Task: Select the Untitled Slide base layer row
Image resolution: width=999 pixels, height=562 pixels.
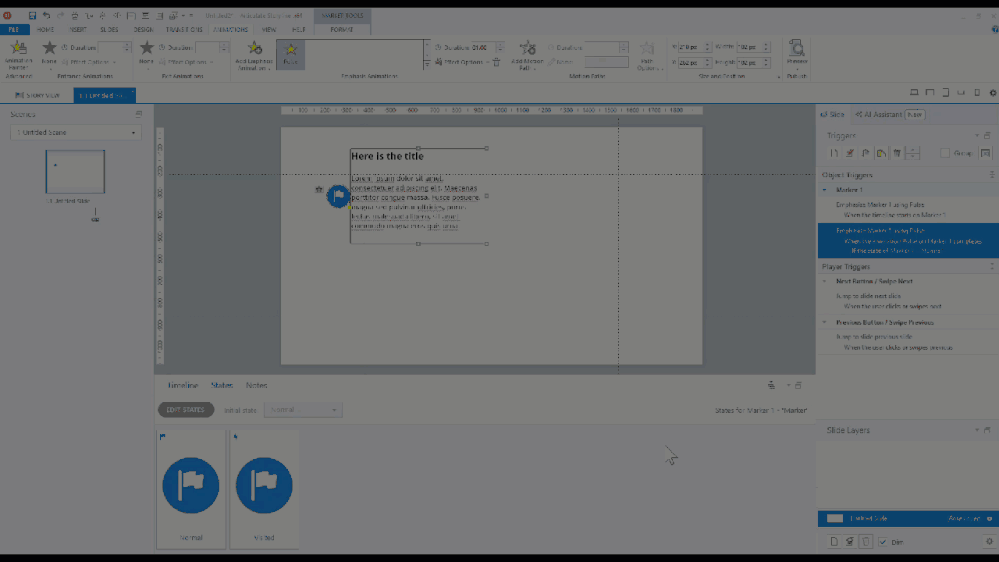Action: pos(909,519)
